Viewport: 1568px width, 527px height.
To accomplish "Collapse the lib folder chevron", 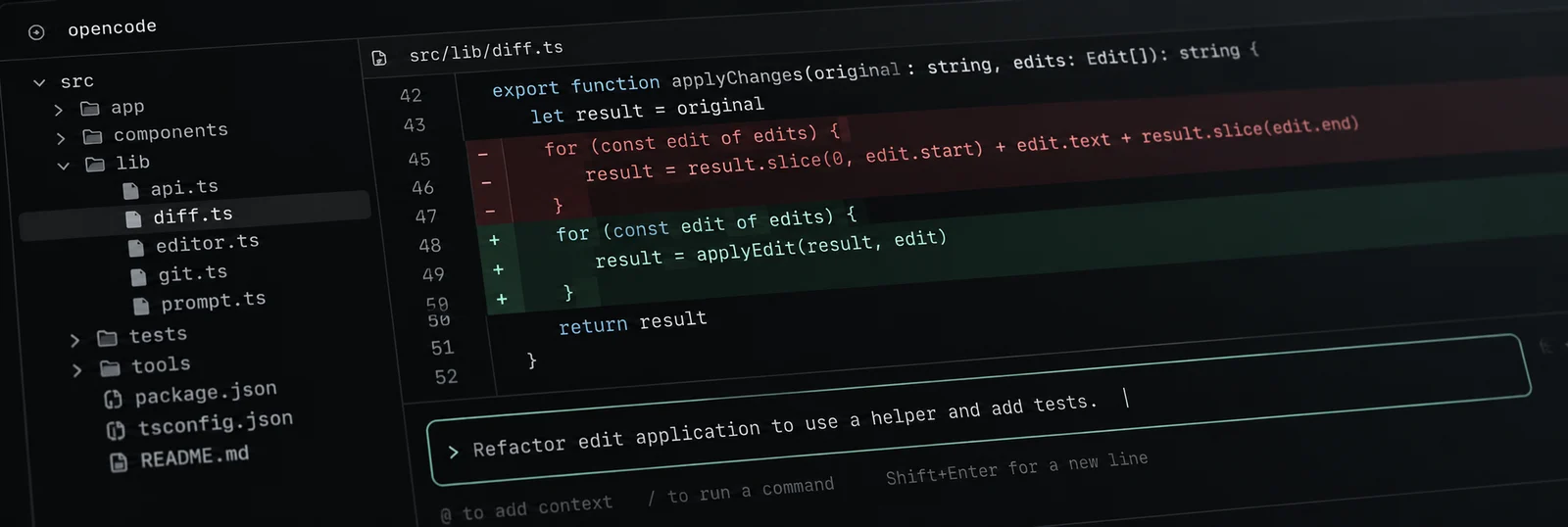I will point(64,166).
